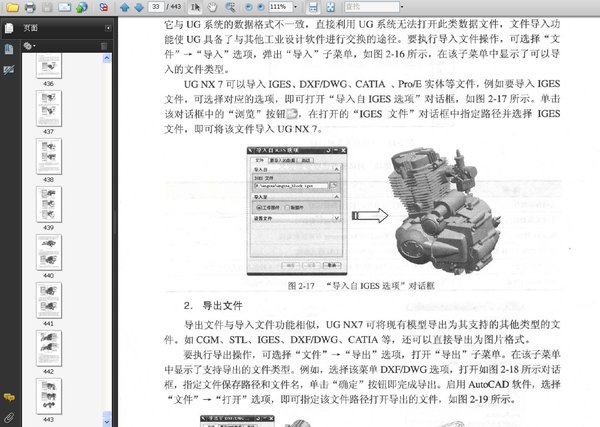
Task: Switch to full screen mode icon
Action: click(330, 7)
